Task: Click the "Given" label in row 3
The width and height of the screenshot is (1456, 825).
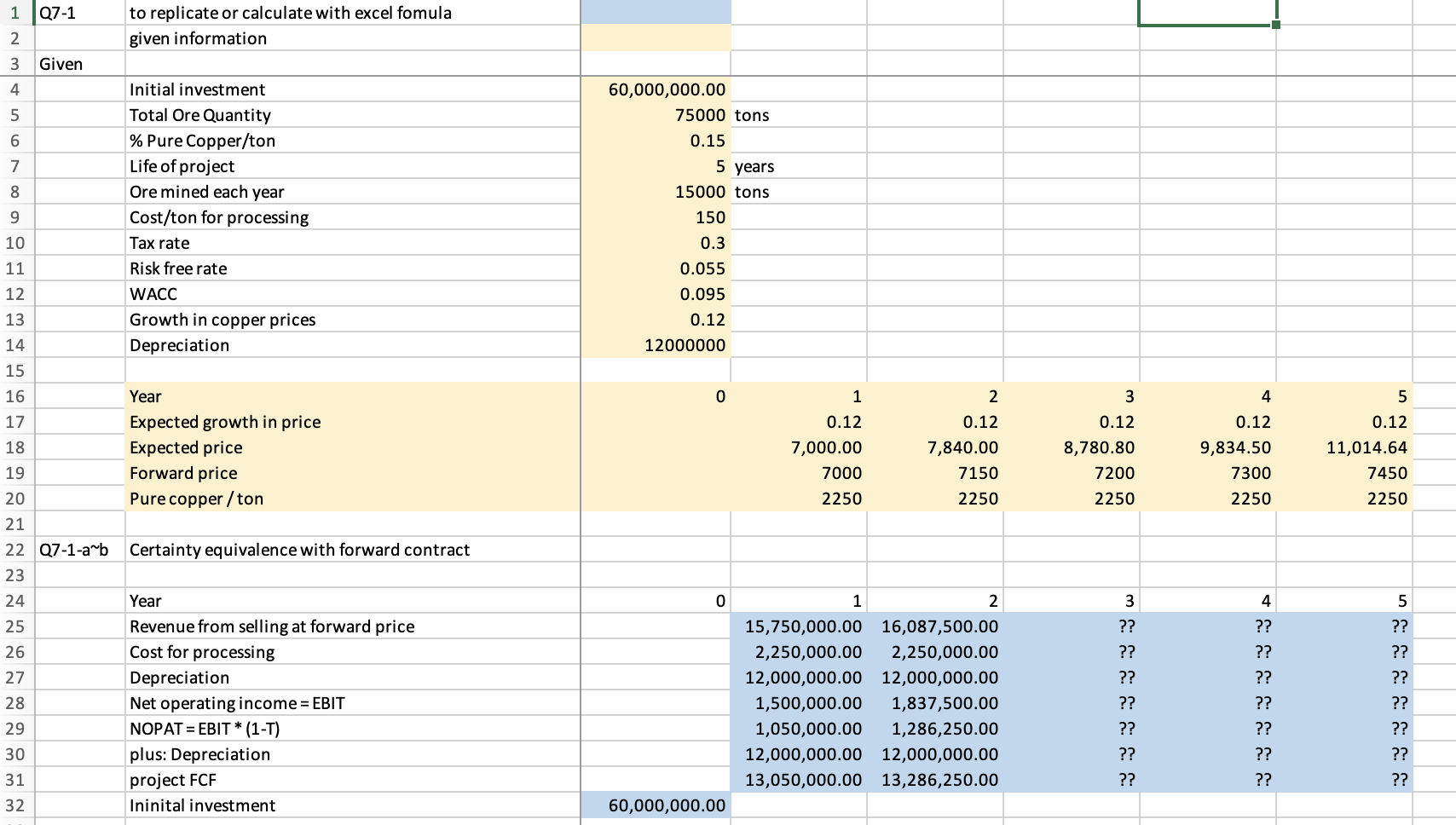Action: coord(61,64)
